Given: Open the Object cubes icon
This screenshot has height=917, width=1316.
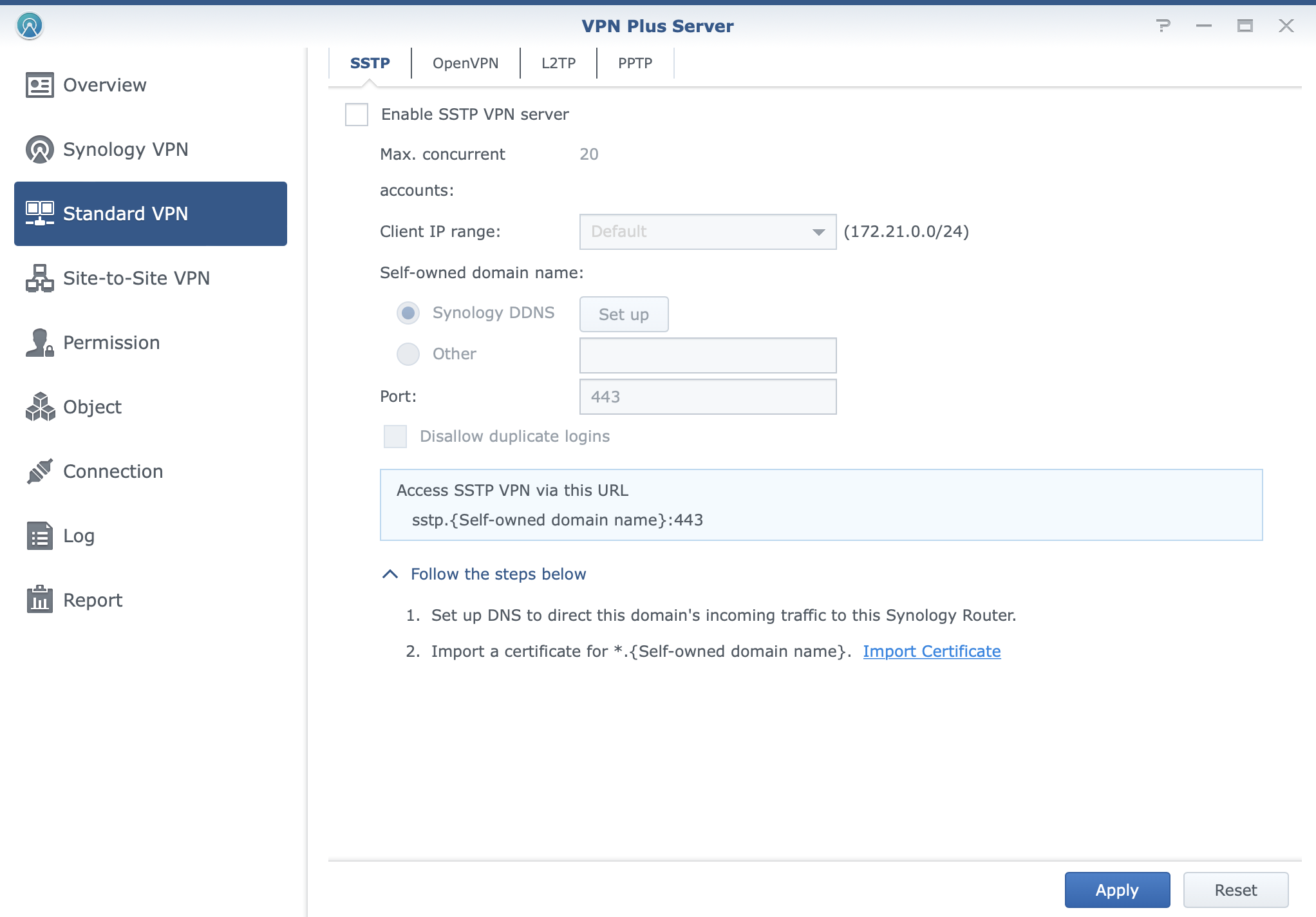Looking at the screenshot, I should tap(39, 407).
